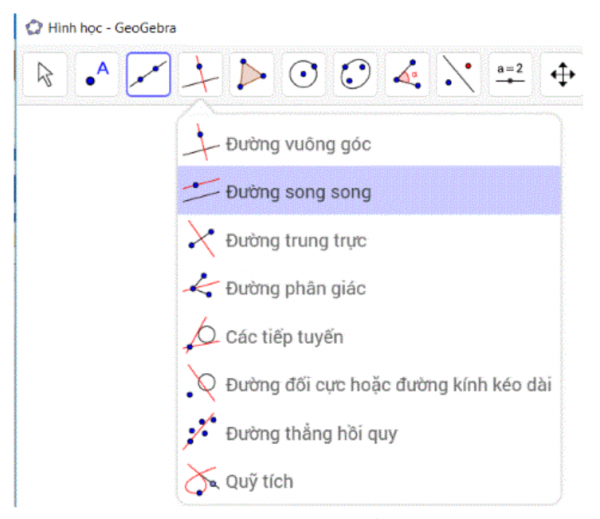Select the Point tool

97,74
